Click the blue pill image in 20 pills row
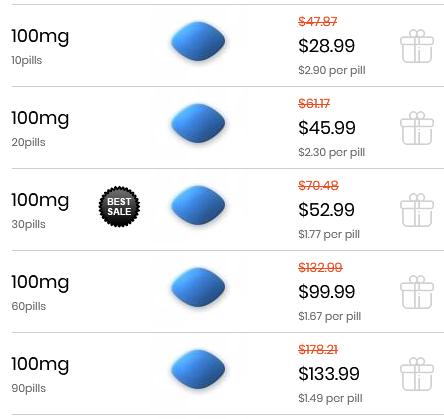Image resolution: width=444 pixels, height=419 pixels. (198, 123)
